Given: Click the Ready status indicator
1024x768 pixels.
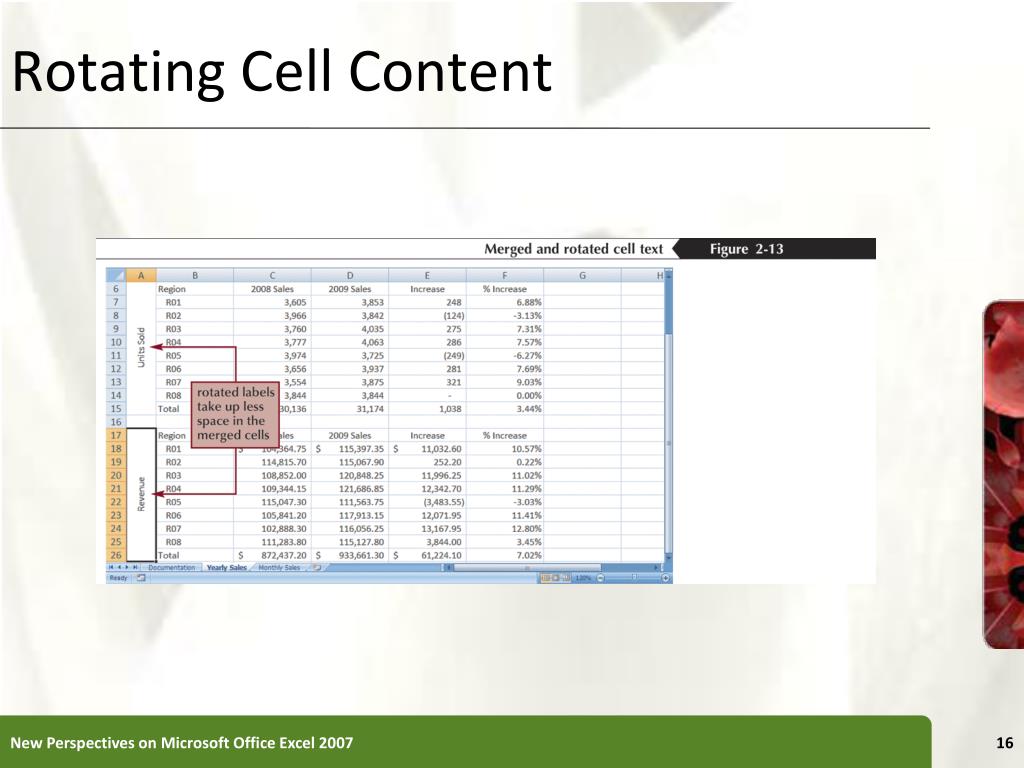Looking at the screenshot, I should (118, 578).
